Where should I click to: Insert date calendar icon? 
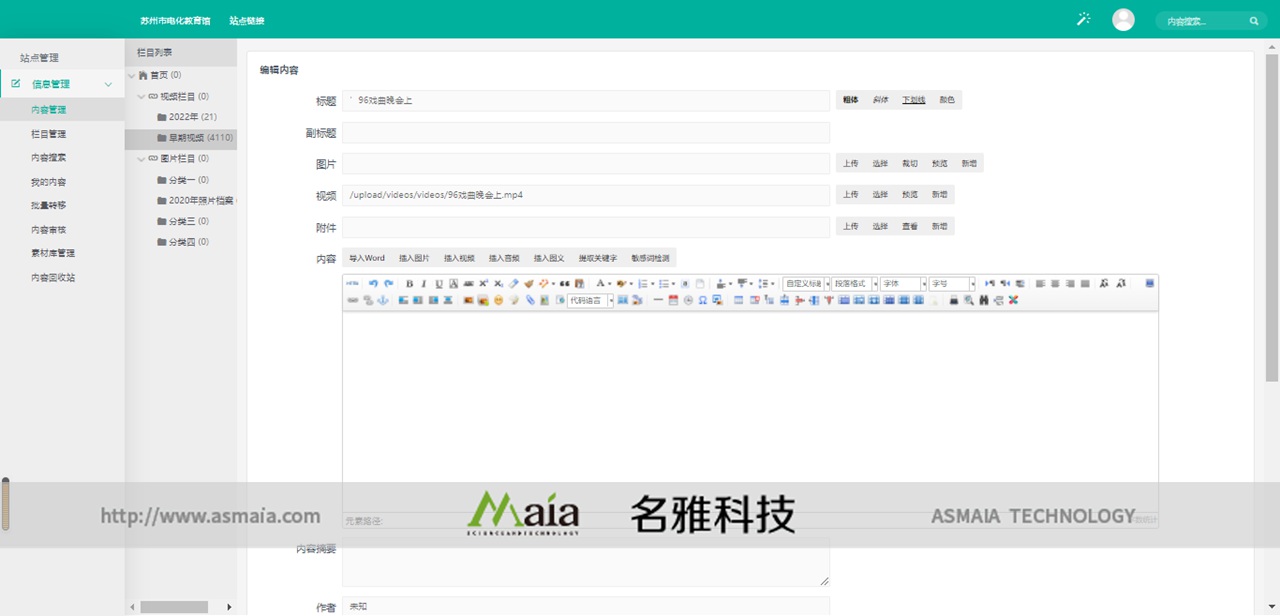tap(673, 300)
